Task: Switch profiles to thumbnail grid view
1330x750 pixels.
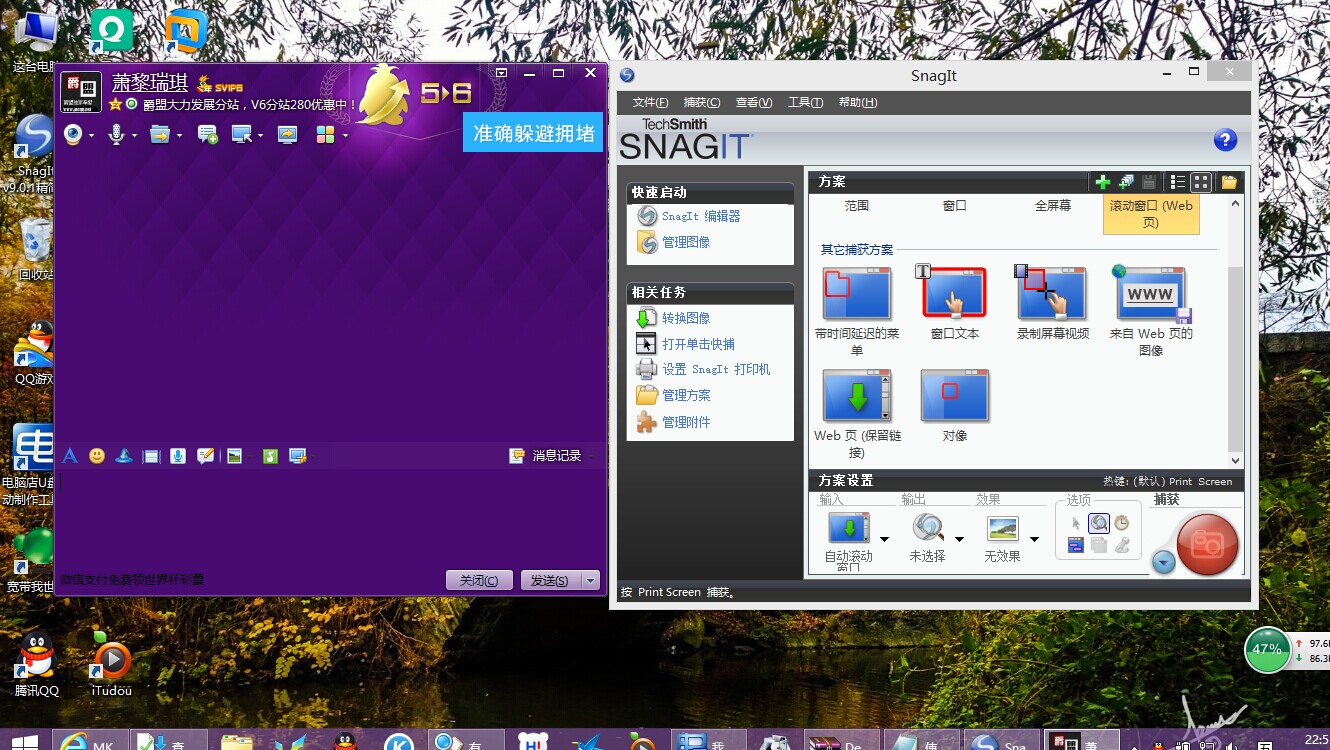Action: tap(1201, 182)
